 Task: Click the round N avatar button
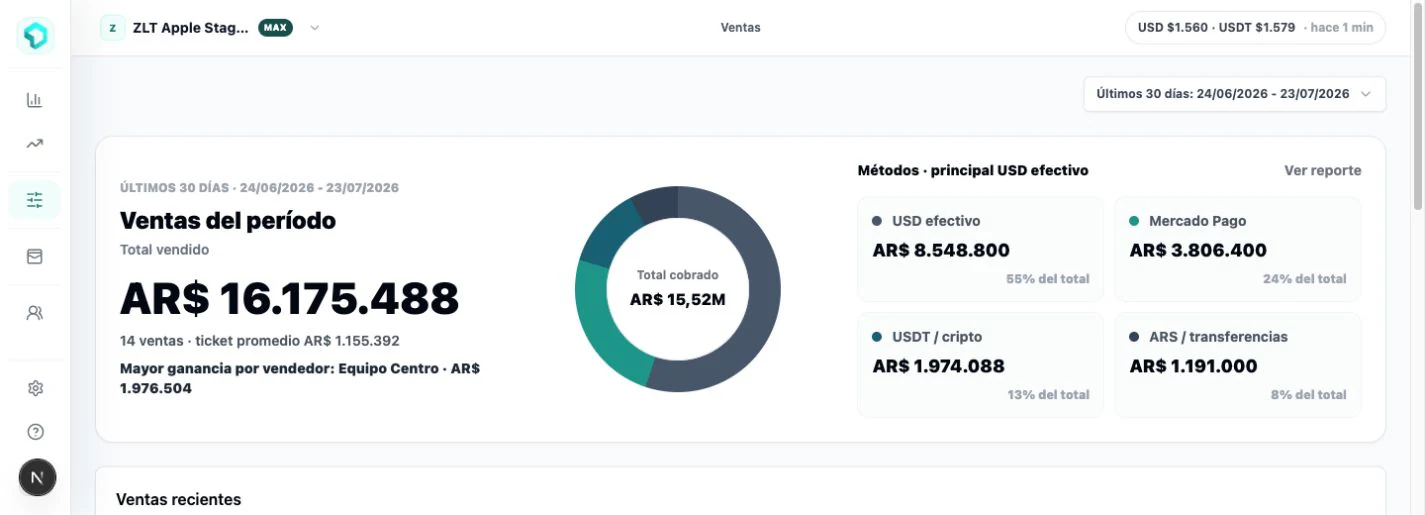tap(37, 478)
